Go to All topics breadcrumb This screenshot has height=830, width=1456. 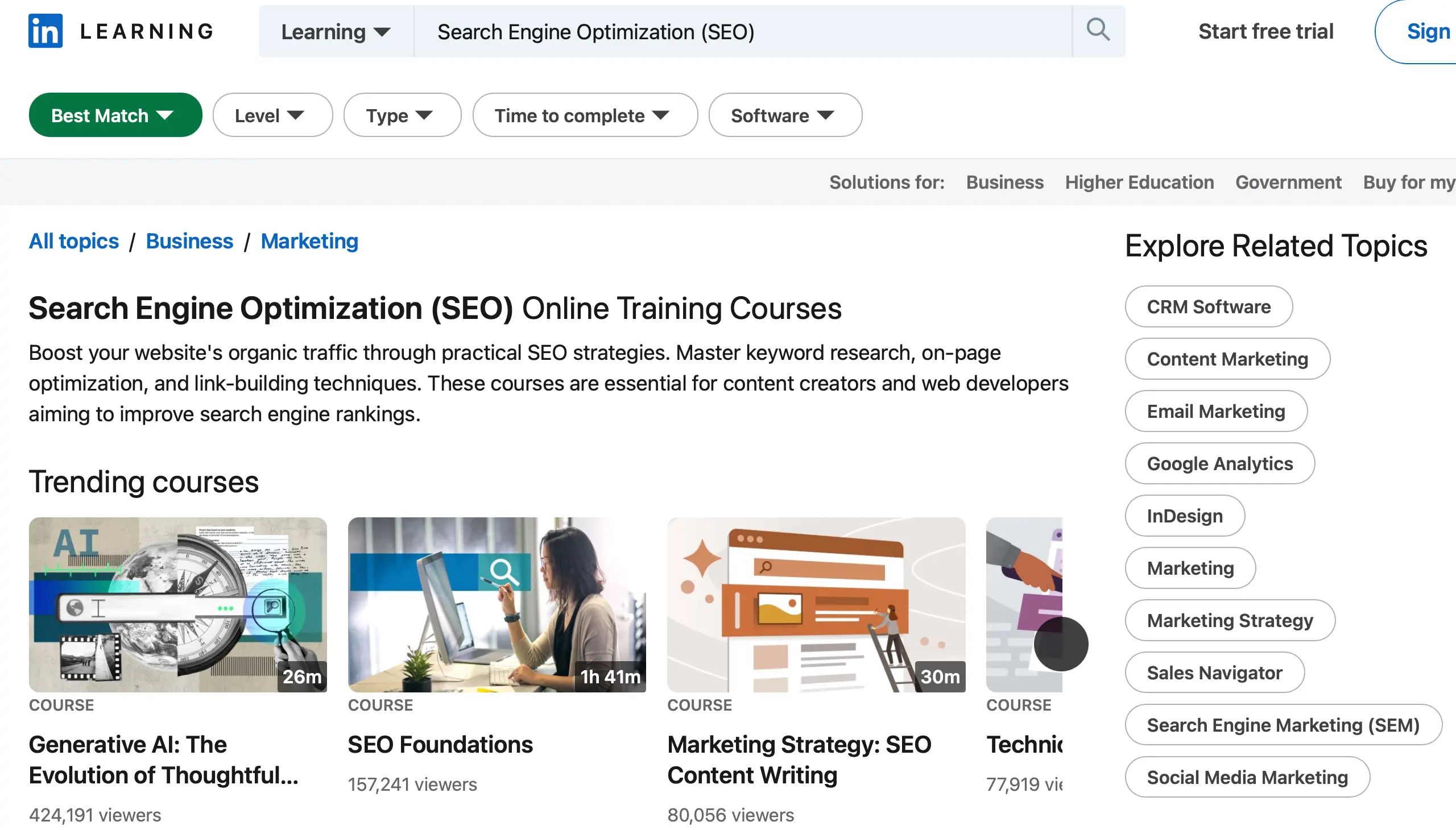[73, 241]
